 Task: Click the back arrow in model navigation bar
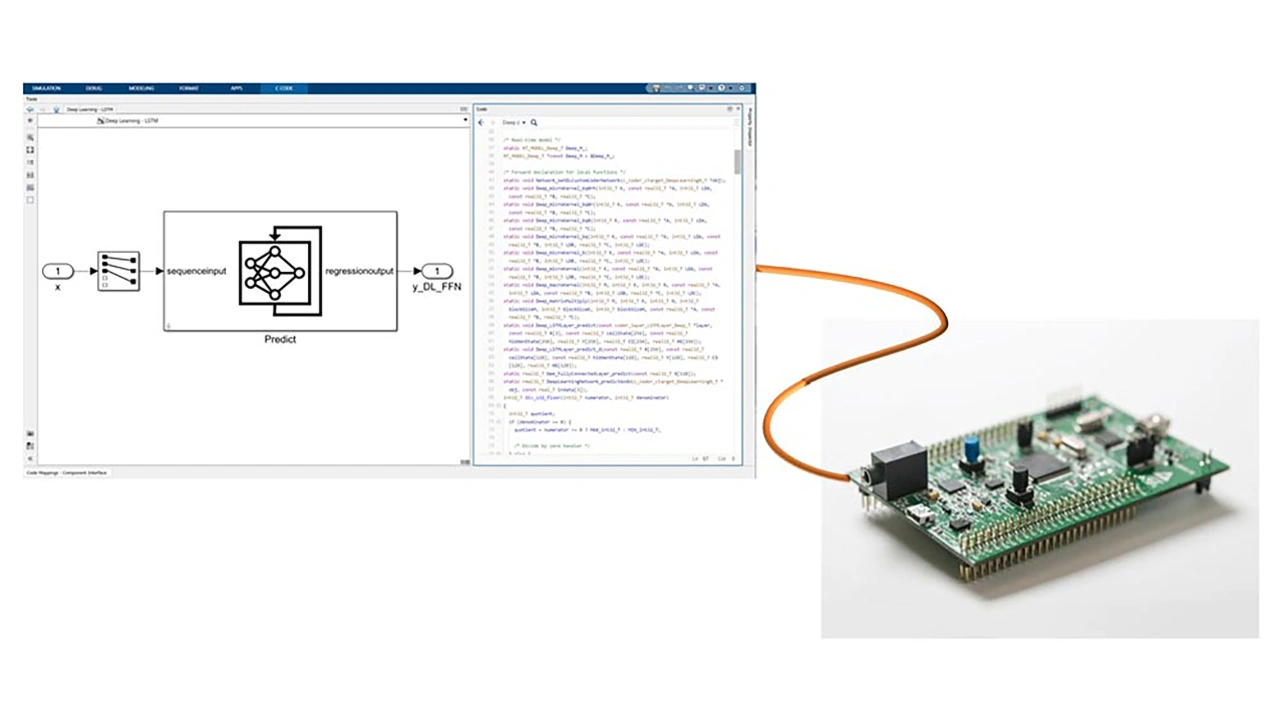[31, 110]
